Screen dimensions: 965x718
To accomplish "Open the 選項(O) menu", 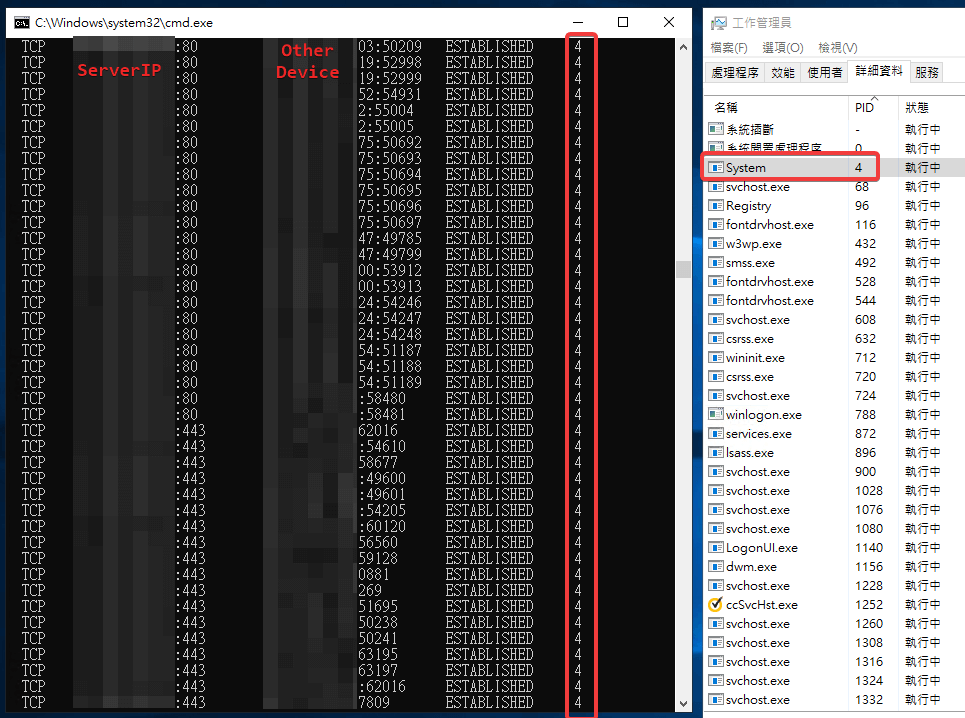I will tap(782, 47).
